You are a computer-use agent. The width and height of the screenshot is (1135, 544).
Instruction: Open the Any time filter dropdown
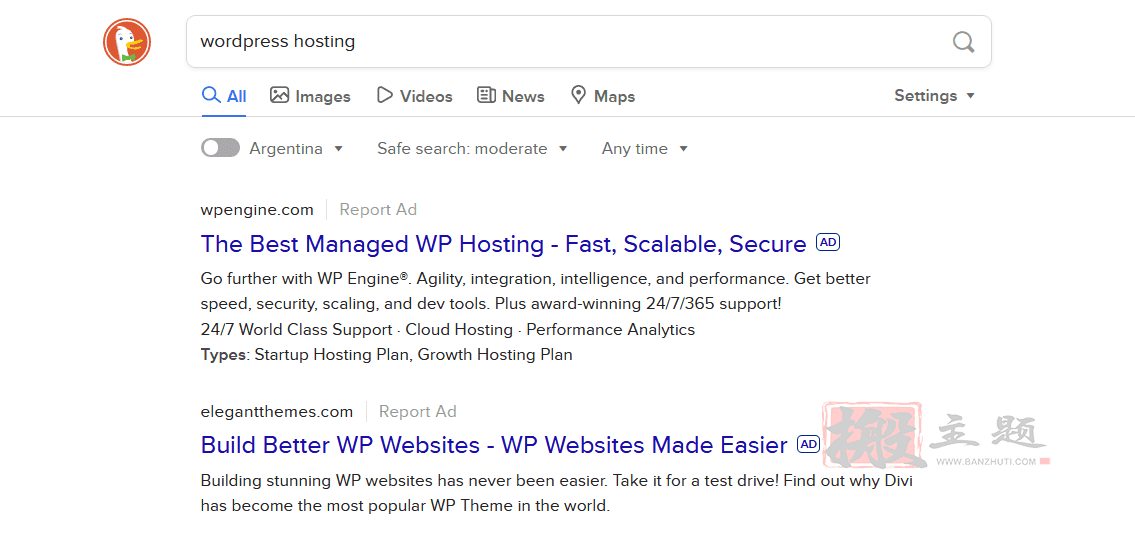pyautogui.click(x=645, y=148)
